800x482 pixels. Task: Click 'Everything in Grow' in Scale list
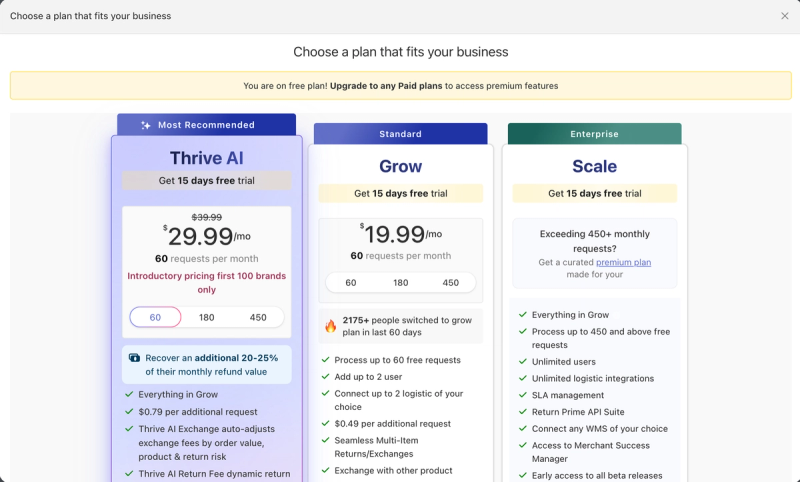point(570,315)
